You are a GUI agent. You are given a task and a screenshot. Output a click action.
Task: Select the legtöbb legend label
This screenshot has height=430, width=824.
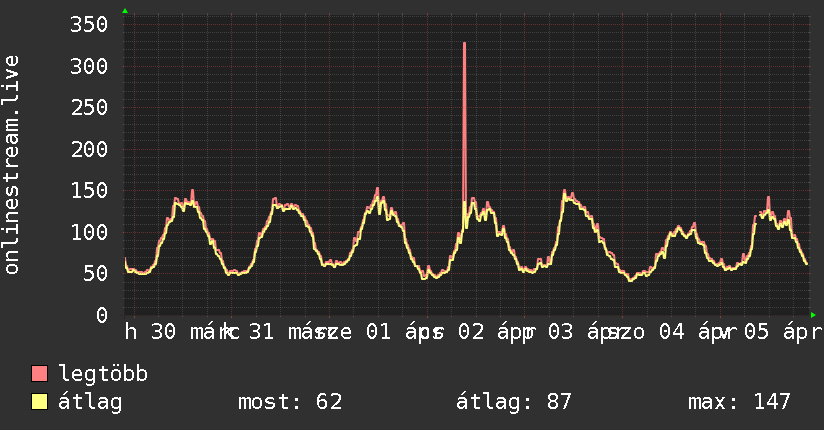pyautogui.click(x=103, y=373)
